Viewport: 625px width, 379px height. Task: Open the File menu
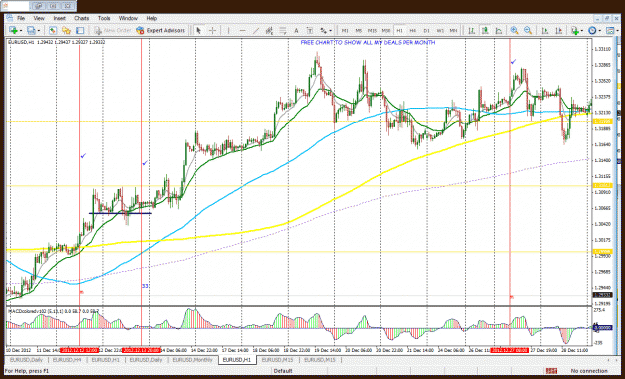(x=21, y=18)
